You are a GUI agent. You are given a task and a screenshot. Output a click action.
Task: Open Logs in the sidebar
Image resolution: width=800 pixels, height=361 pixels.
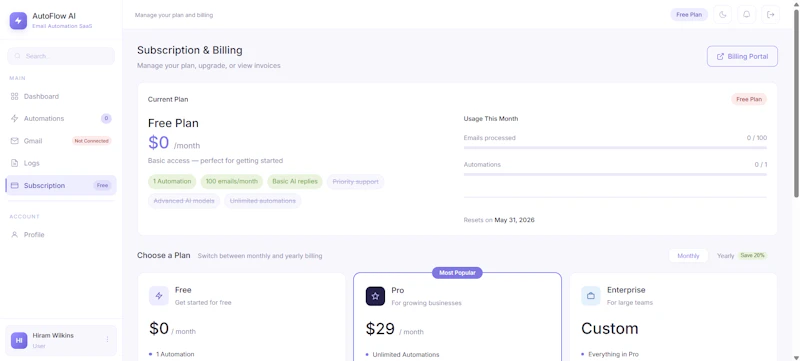pos(61,163)
